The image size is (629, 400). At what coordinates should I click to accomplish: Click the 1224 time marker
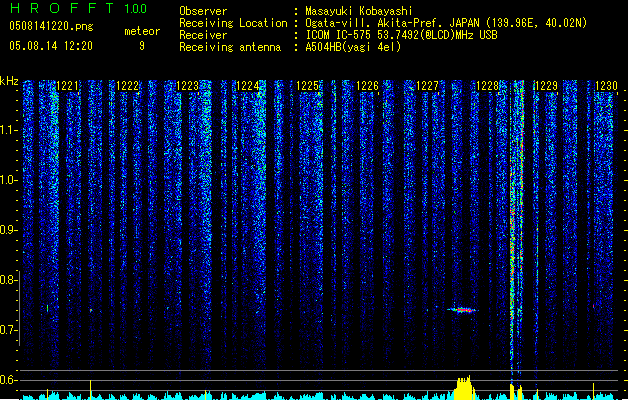(x=248, y=86)
